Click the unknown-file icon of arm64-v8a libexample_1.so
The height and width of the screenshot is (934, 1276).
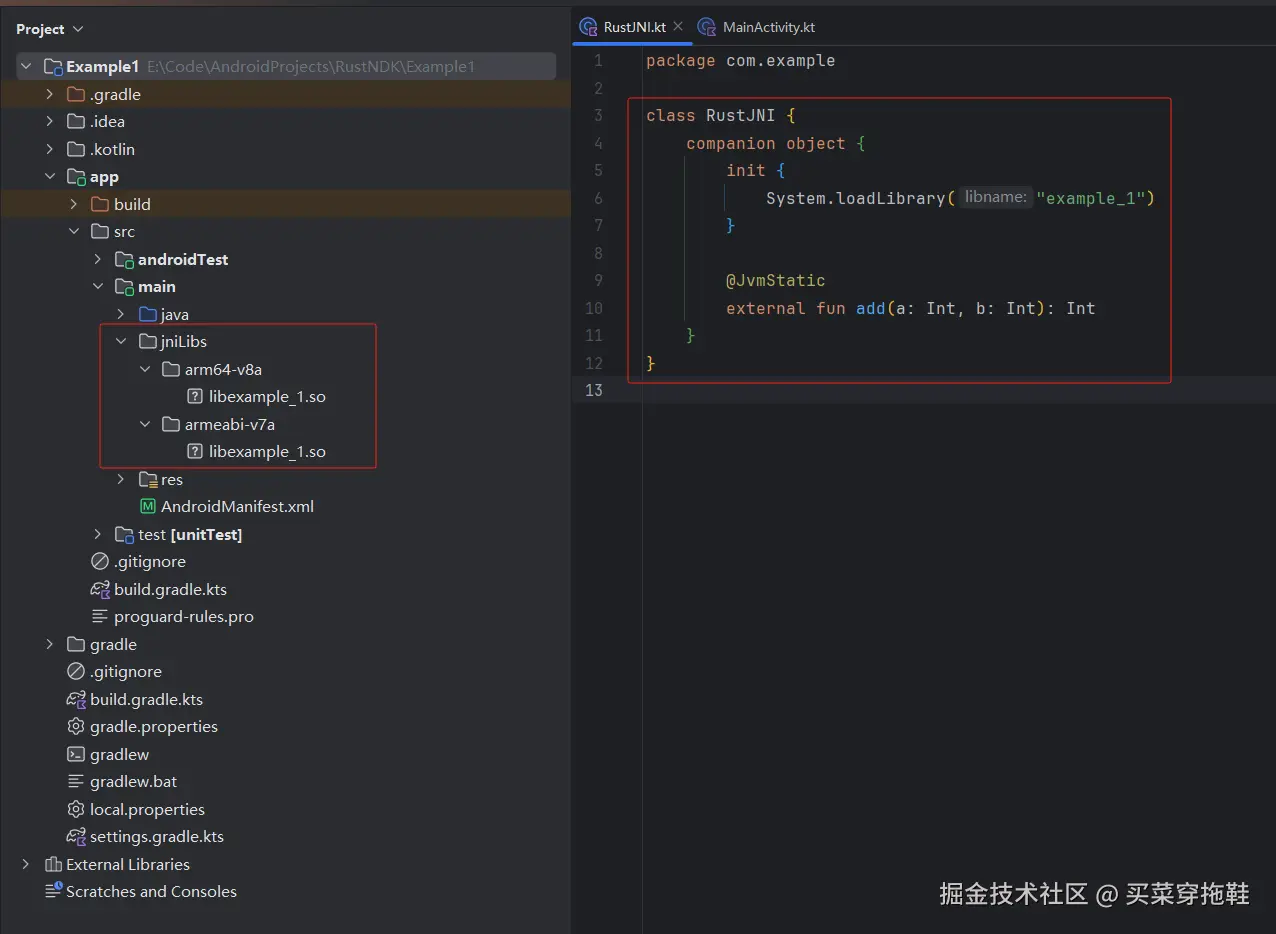196,396
